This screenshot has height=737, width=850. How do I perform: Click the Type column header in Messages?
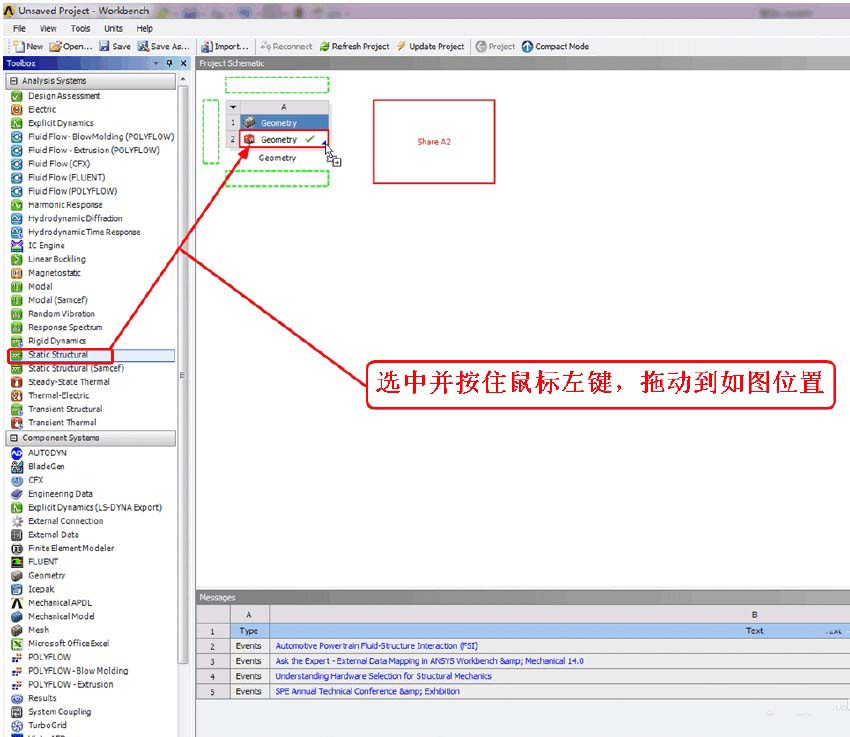click(x=249, y=631)
